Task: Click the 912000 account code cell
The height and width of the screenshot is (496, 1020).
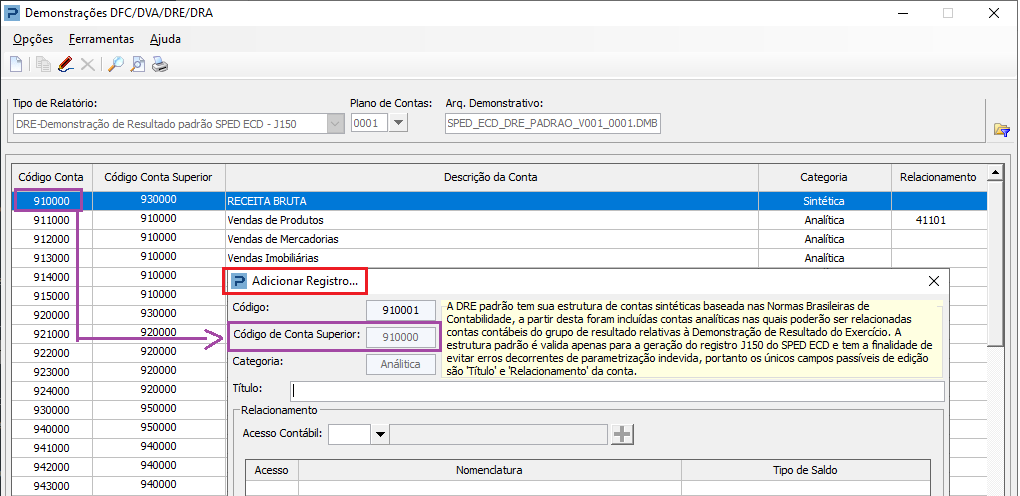Action: [x=51, y=239]
